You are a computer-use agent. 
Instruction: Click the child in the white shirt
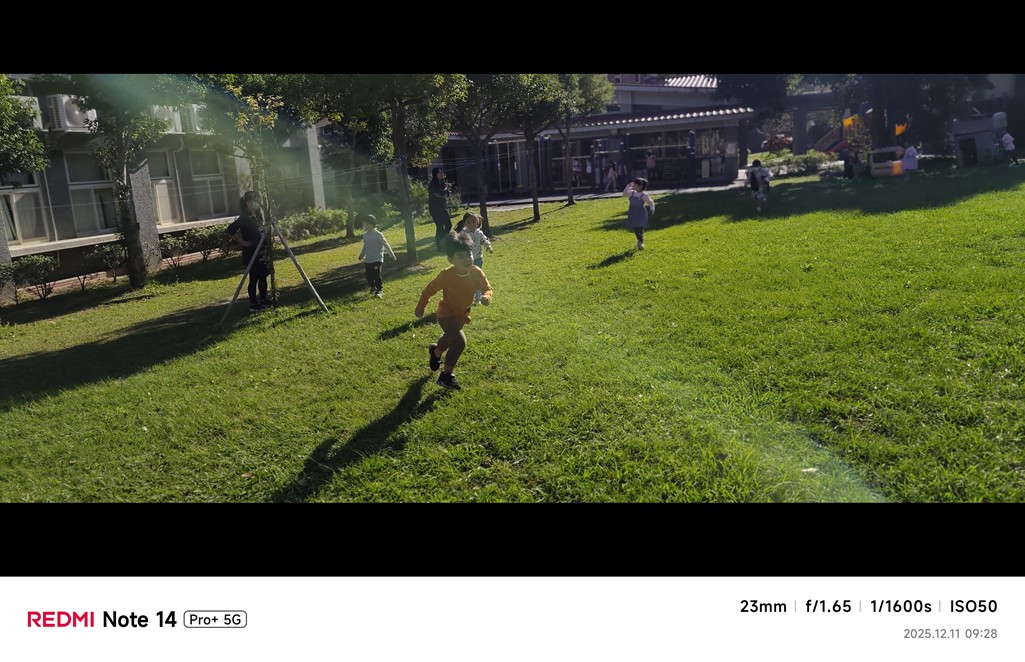click(375, 256)
